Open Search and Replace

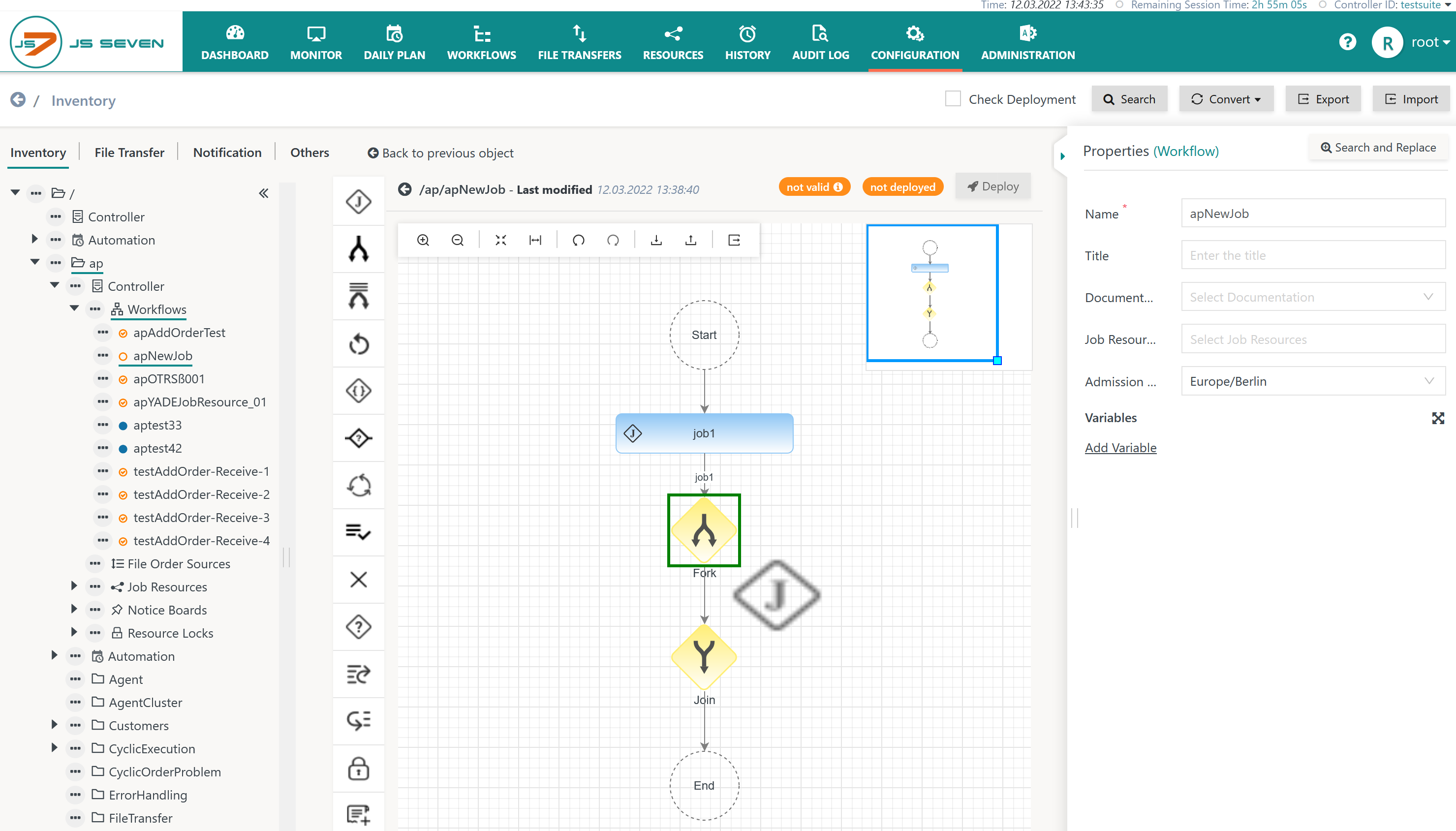click(1378, 148)
